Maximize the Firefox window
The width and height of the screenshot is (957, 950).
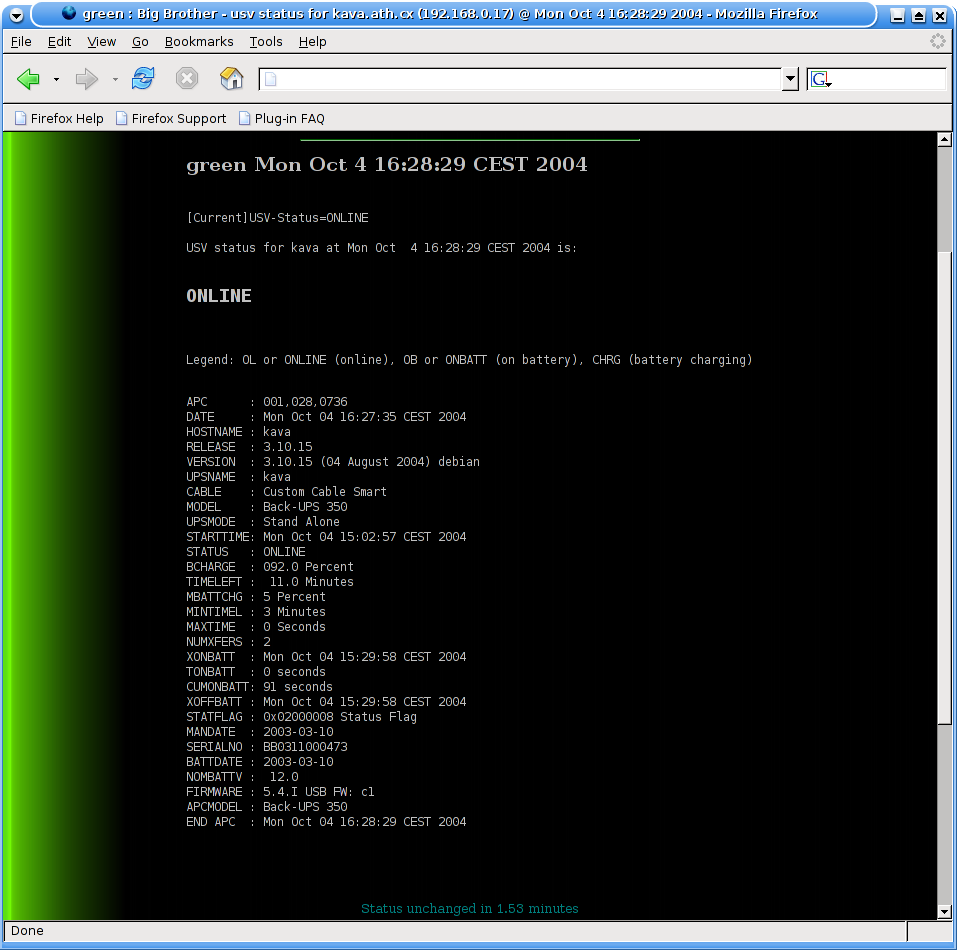(x=919, y=15)
